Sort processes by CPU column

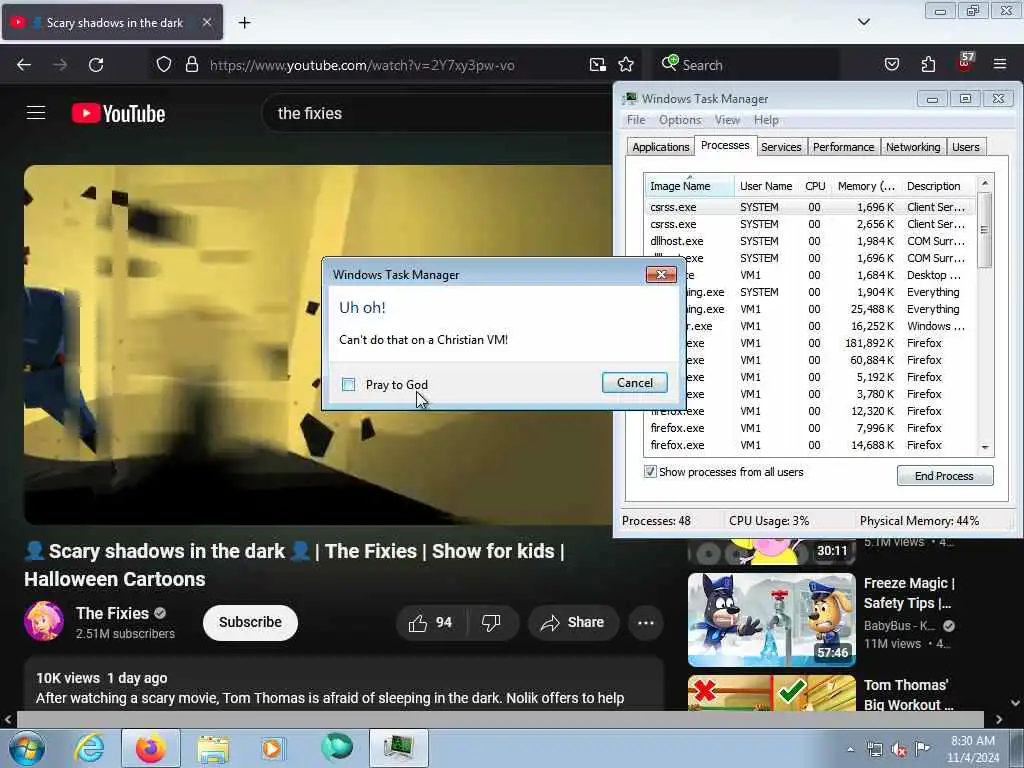[815, 186]
